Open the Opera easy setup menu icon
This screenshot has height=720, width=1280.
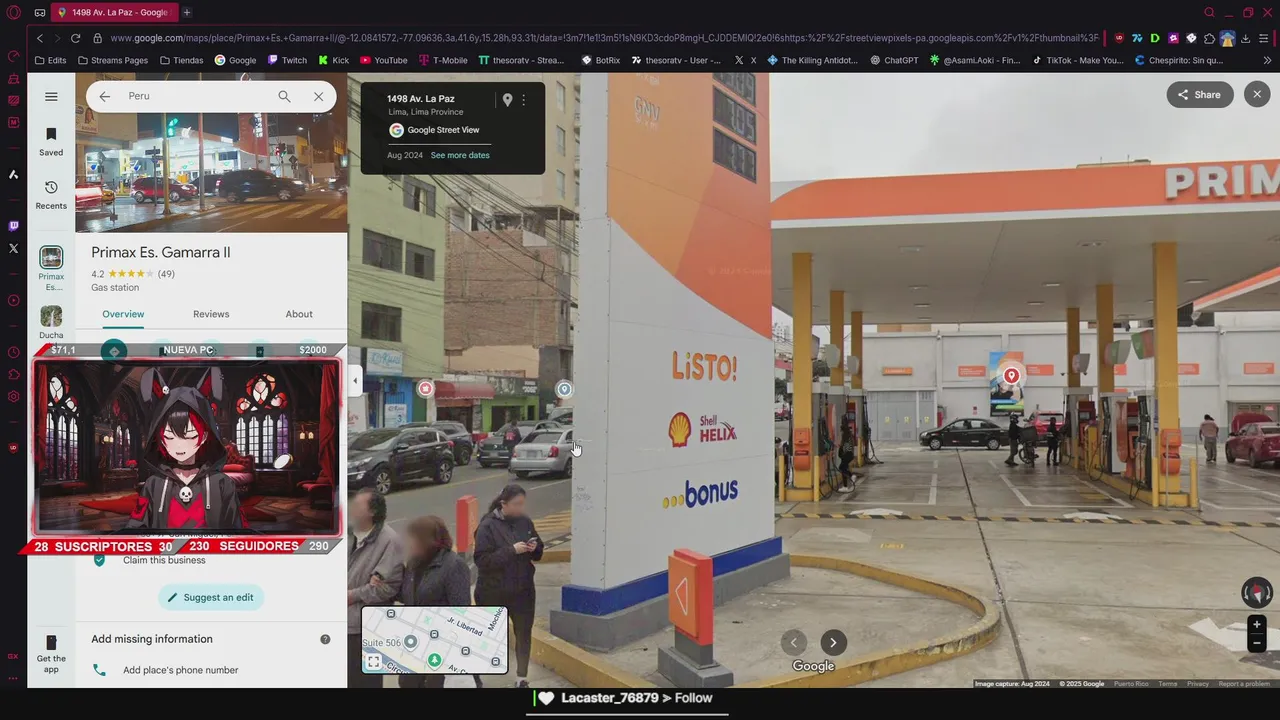(x=1264, y=38)
